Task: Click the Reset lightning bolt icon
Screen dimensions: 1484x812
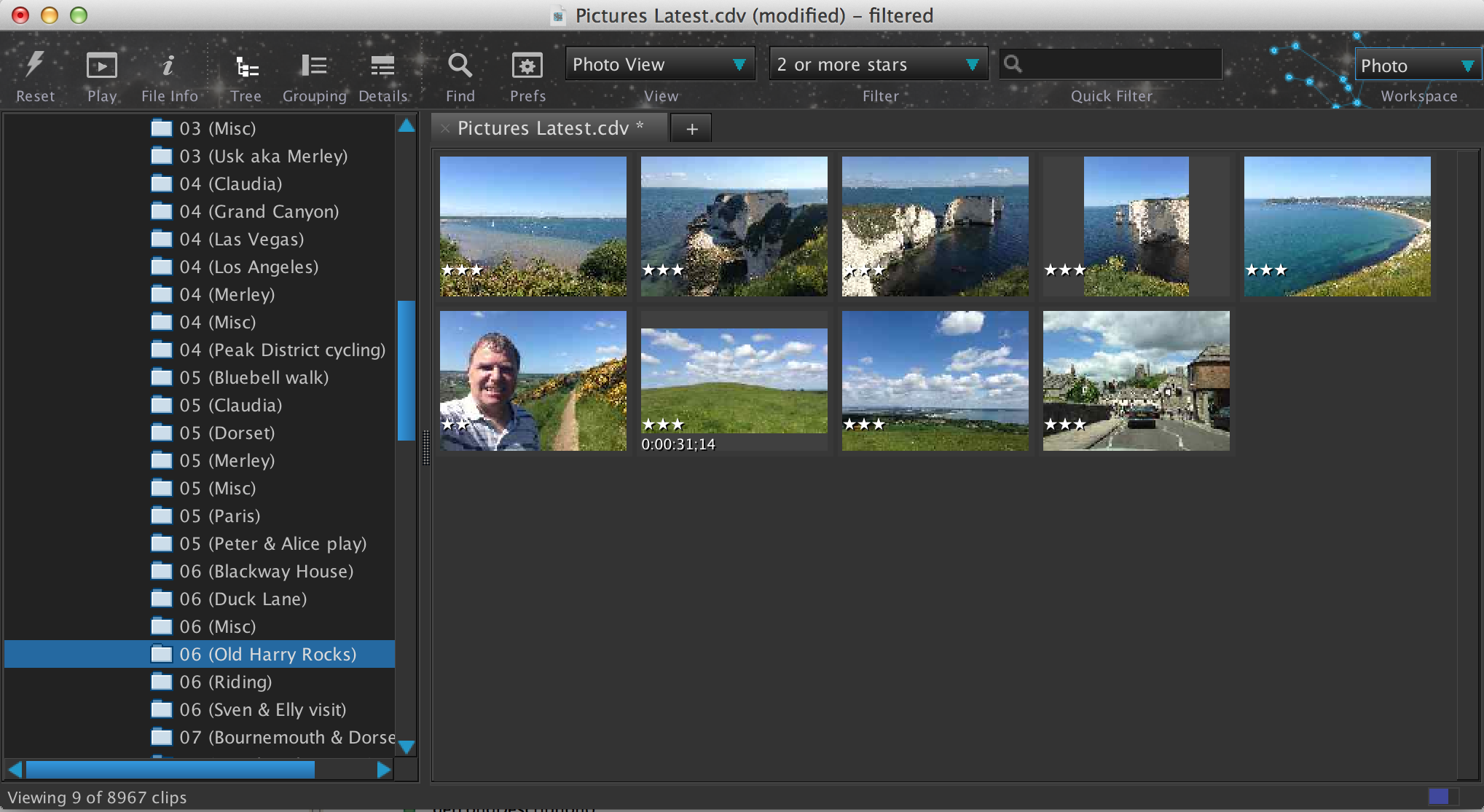Action: [34, 66]
